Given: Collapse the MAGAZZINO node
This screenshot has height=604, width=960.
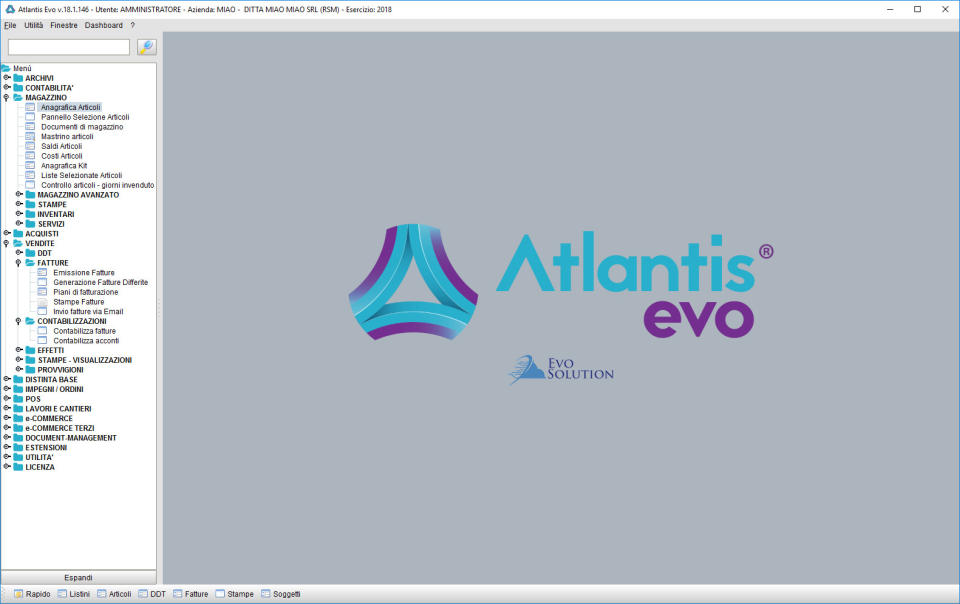Looking at the screenshot, I should tap(8, 97).
